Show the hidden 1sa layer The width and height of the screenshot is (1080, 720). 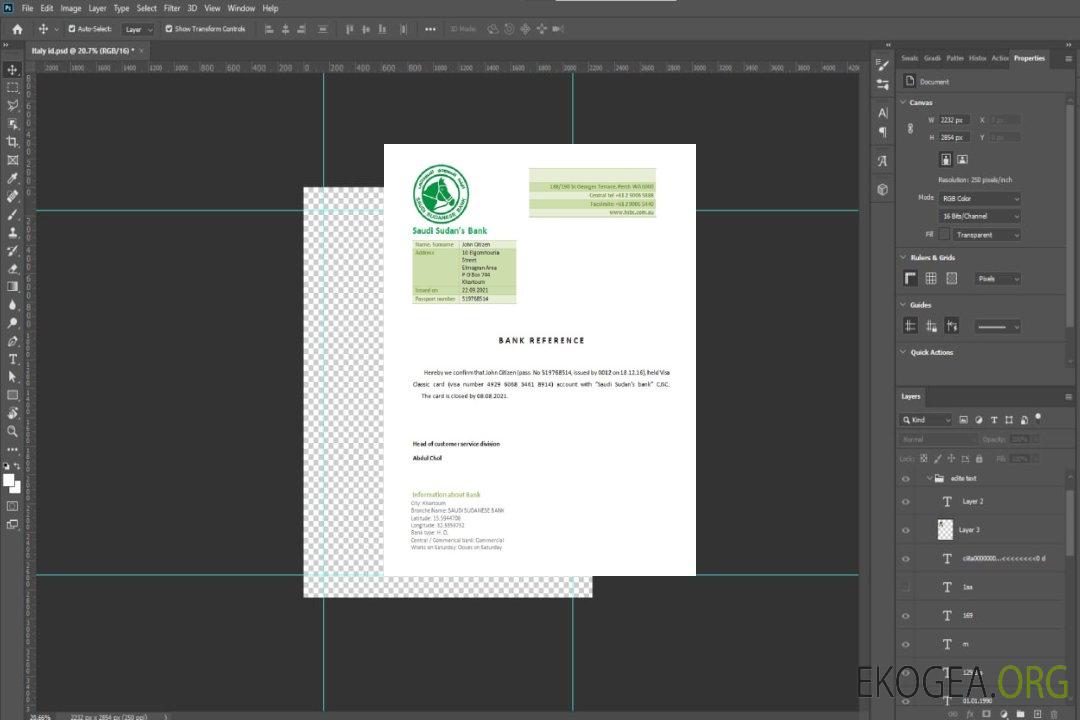pyautogui.click(x=906, y=587)
